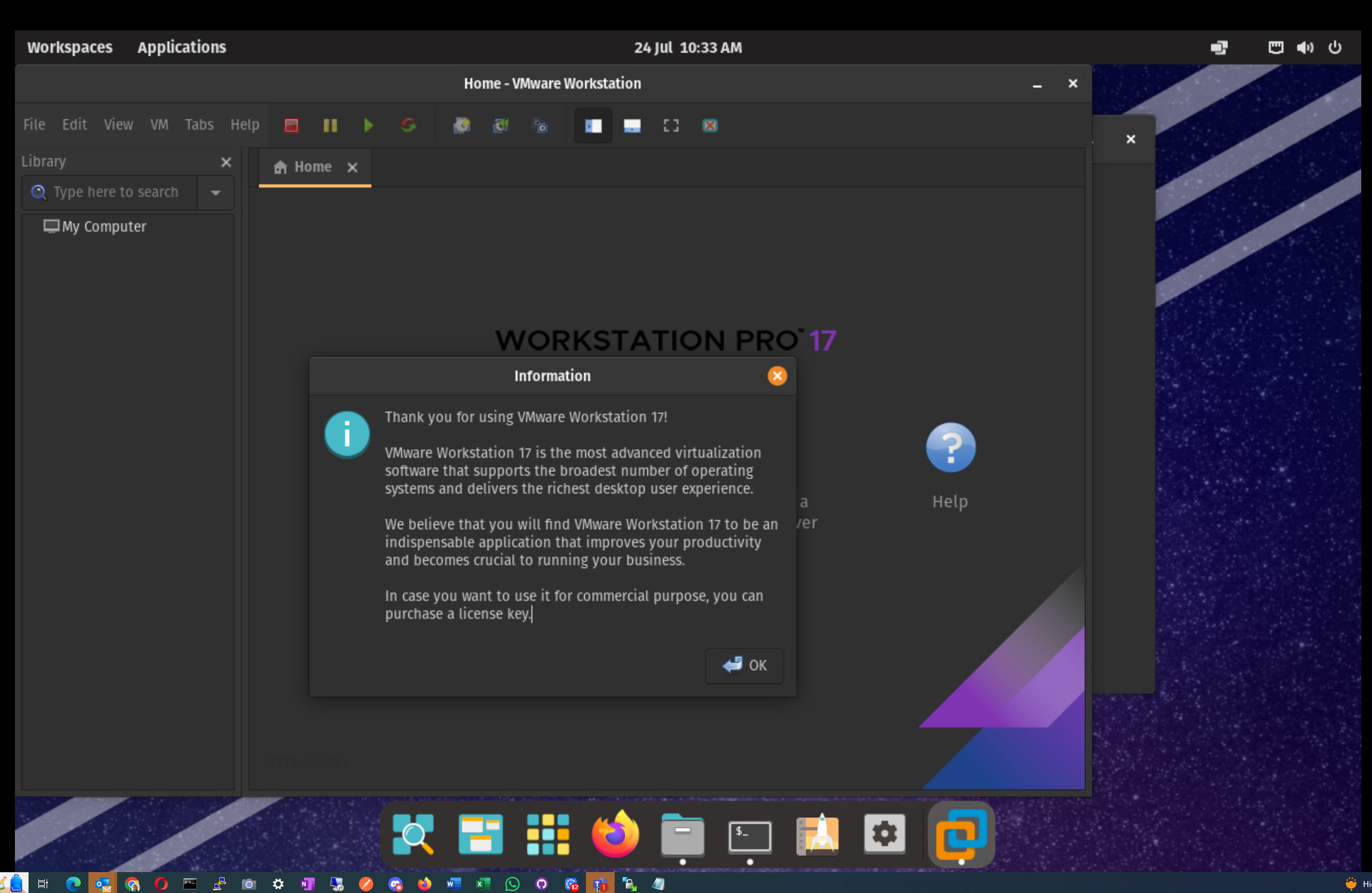
Task: Take a snapshot of the VM
Action: tap(461, 125)
